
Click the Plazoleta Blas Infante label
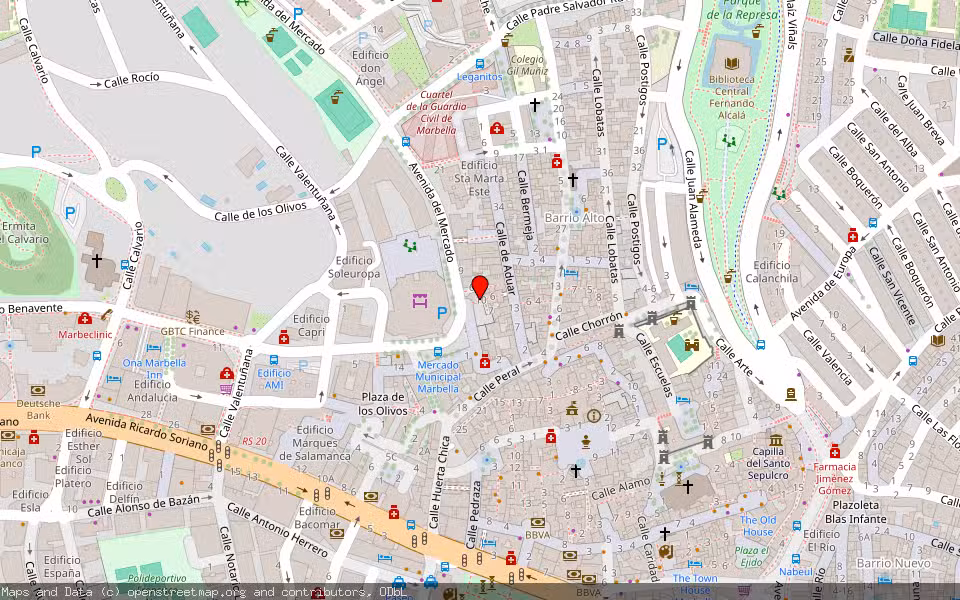coord(856,512)
